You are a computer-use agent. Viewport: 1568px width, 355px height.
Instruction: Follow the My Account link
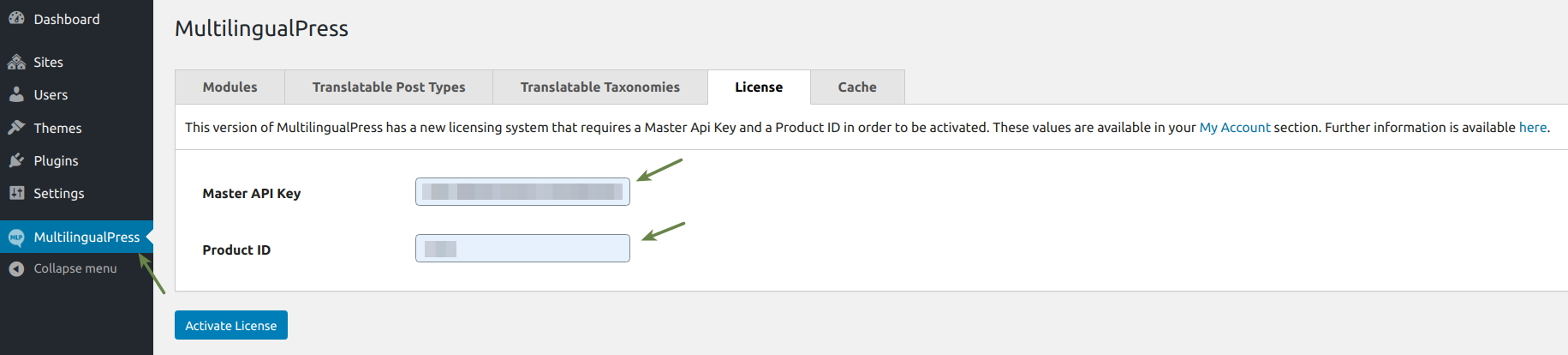[x=1235, y=127]
